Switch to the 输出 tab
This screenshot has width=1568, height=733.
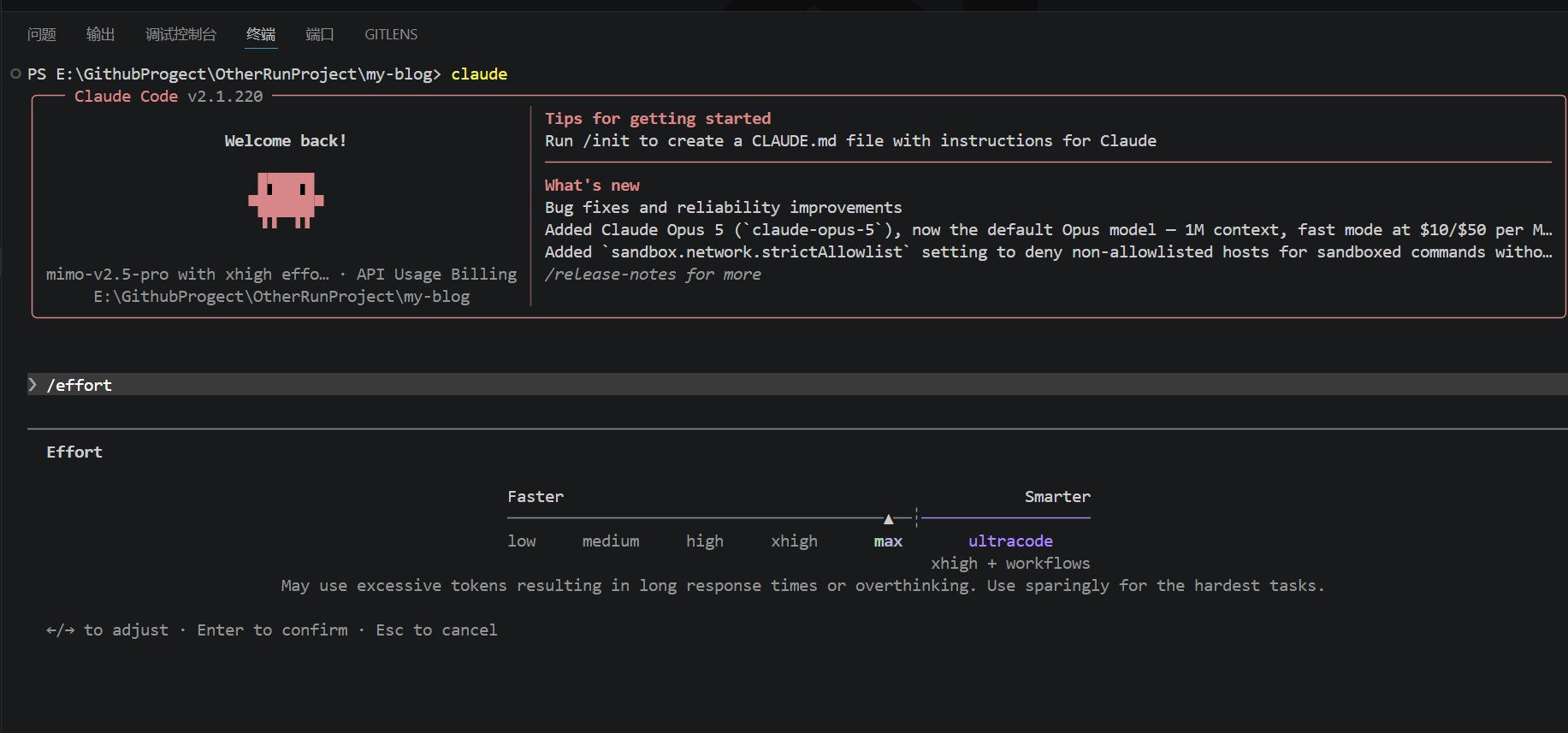pyautogui.click(x=100, y=34)
